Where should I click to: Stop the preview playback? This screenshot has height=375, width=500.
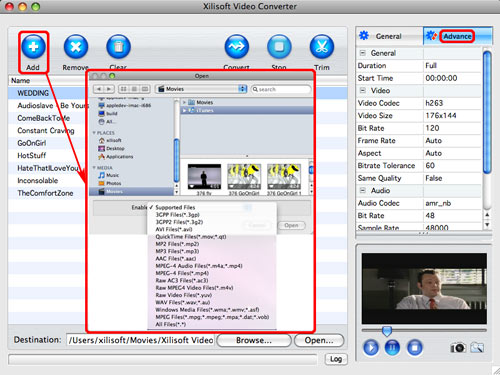[415, 348]
